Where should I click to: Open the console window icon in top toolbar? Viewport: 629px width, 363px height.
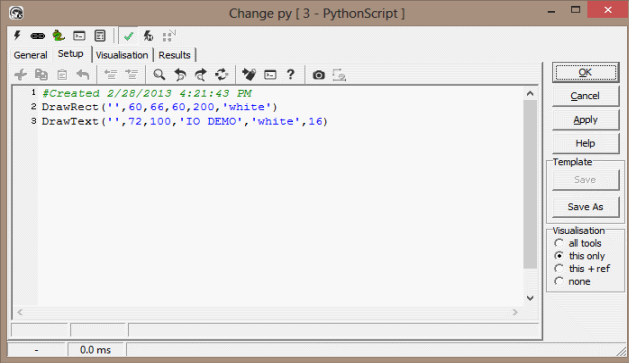coord(79,36)
